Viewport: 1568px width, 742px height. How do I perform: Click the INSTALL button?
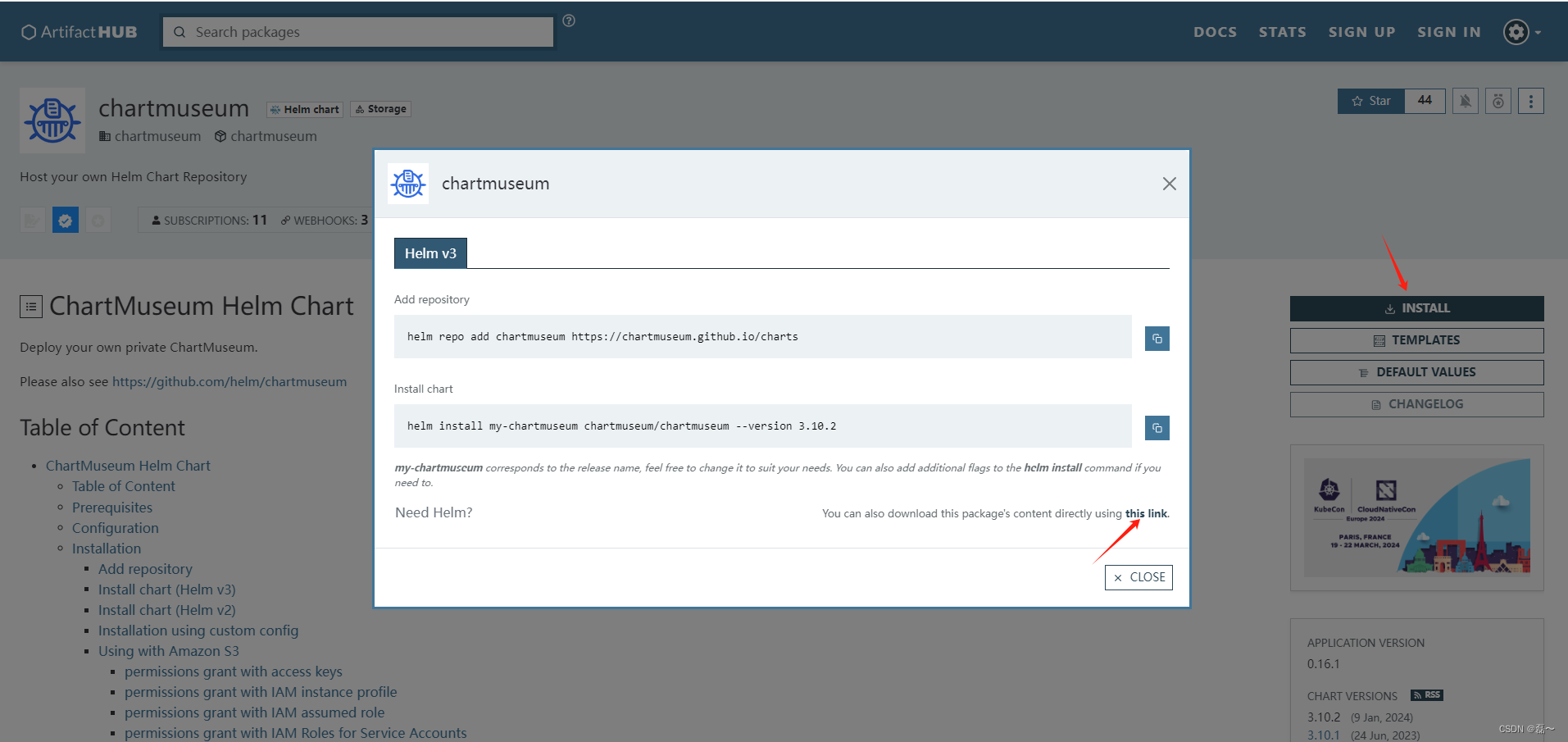(x=1417, y=308)
